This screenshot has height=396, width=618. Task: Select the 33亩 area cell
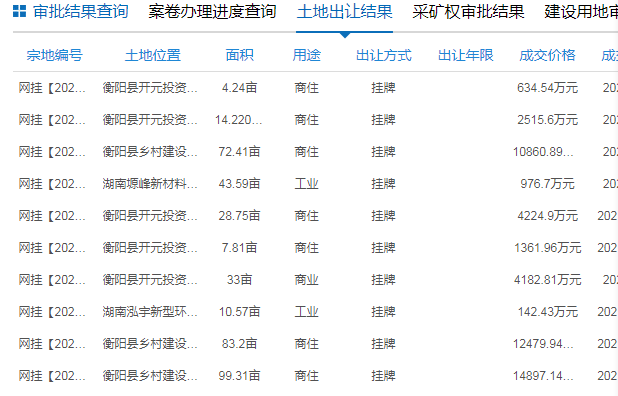tap(239, 280)
